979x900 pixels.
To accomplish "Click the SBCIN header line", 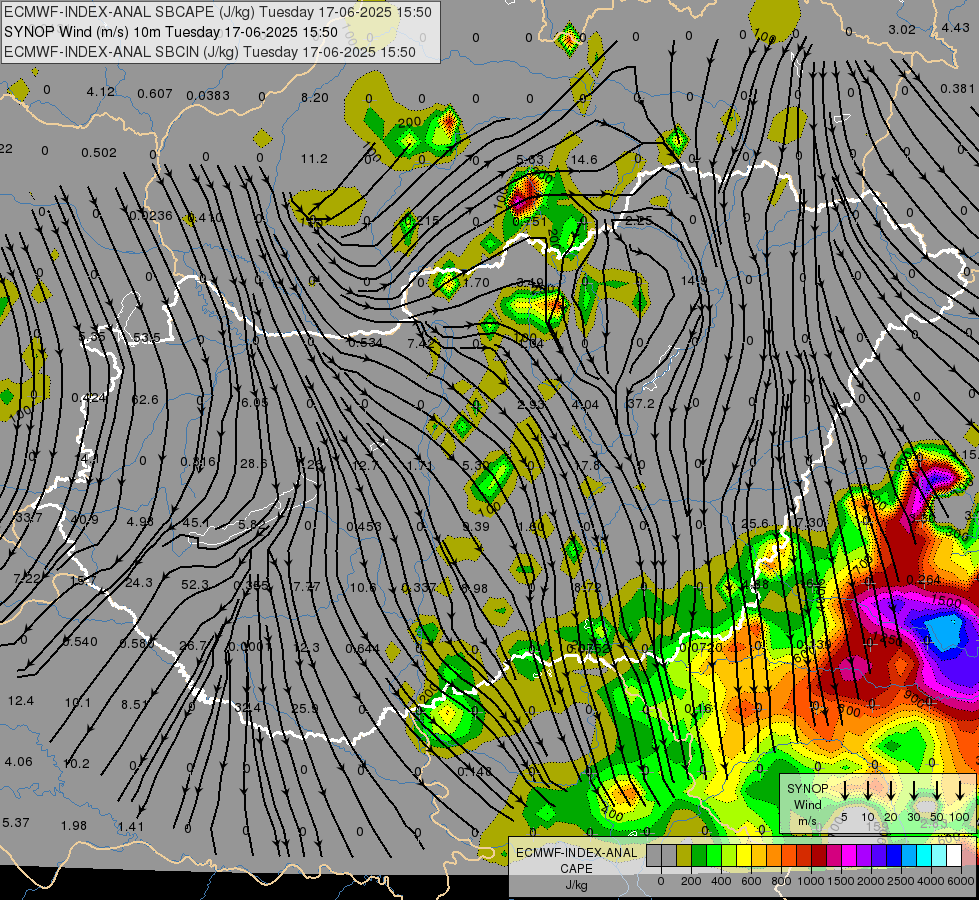I will (x=210, y=52).
